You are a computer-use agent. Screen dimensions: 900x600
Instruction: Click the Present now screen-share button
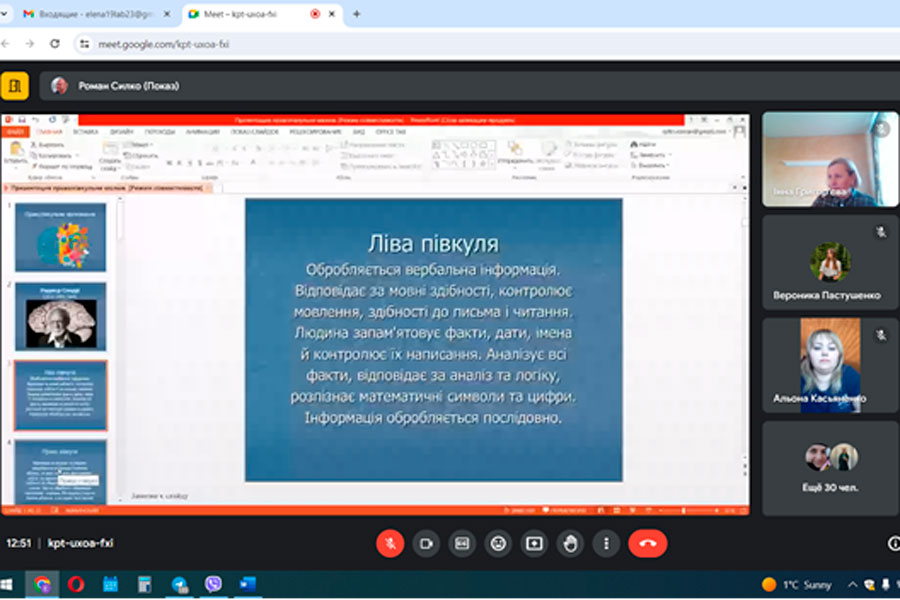(x=534, y=543)
